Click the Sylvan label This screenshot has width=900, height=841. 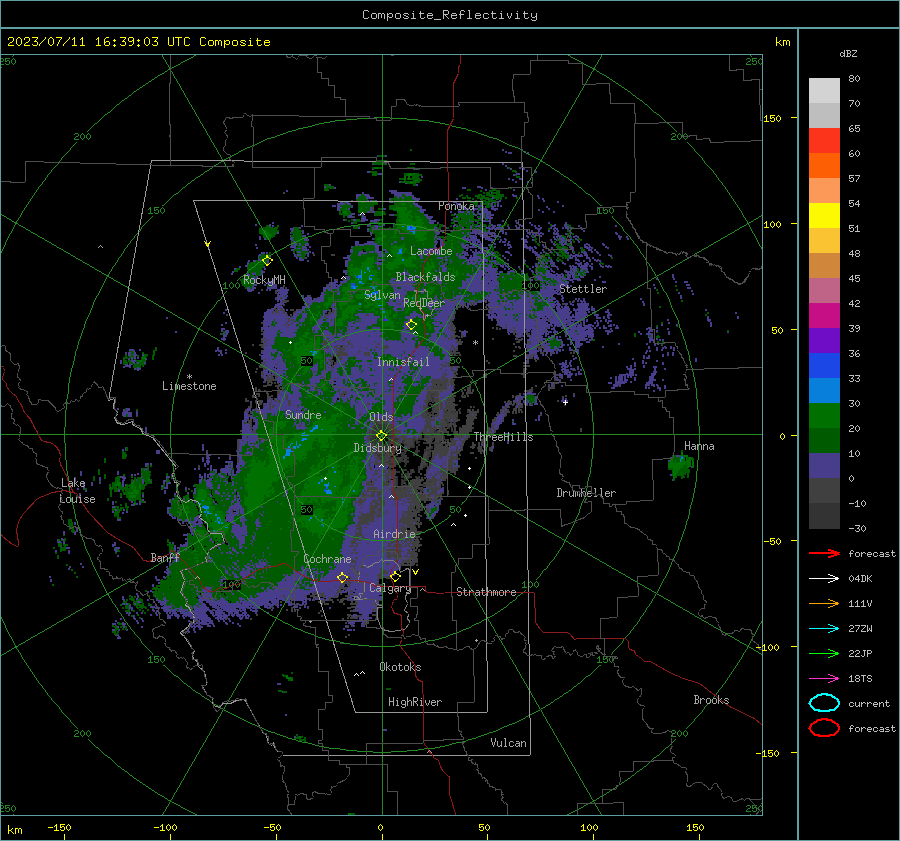[382, 295]
